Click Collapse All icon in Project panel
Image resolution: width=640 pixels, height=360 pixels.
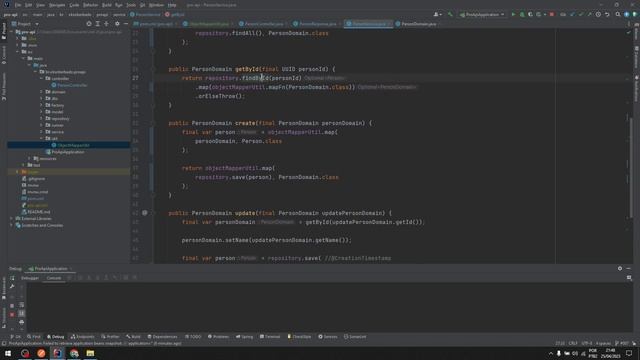pos(106,24)
